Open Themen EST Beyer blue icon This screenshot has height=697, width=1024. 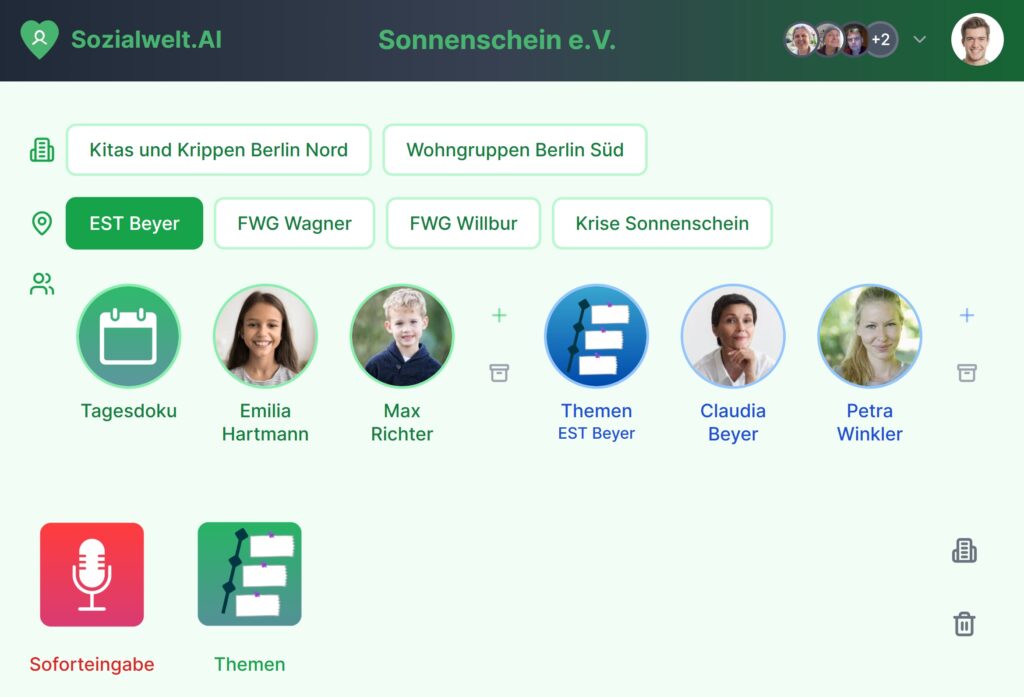point(596,336)
